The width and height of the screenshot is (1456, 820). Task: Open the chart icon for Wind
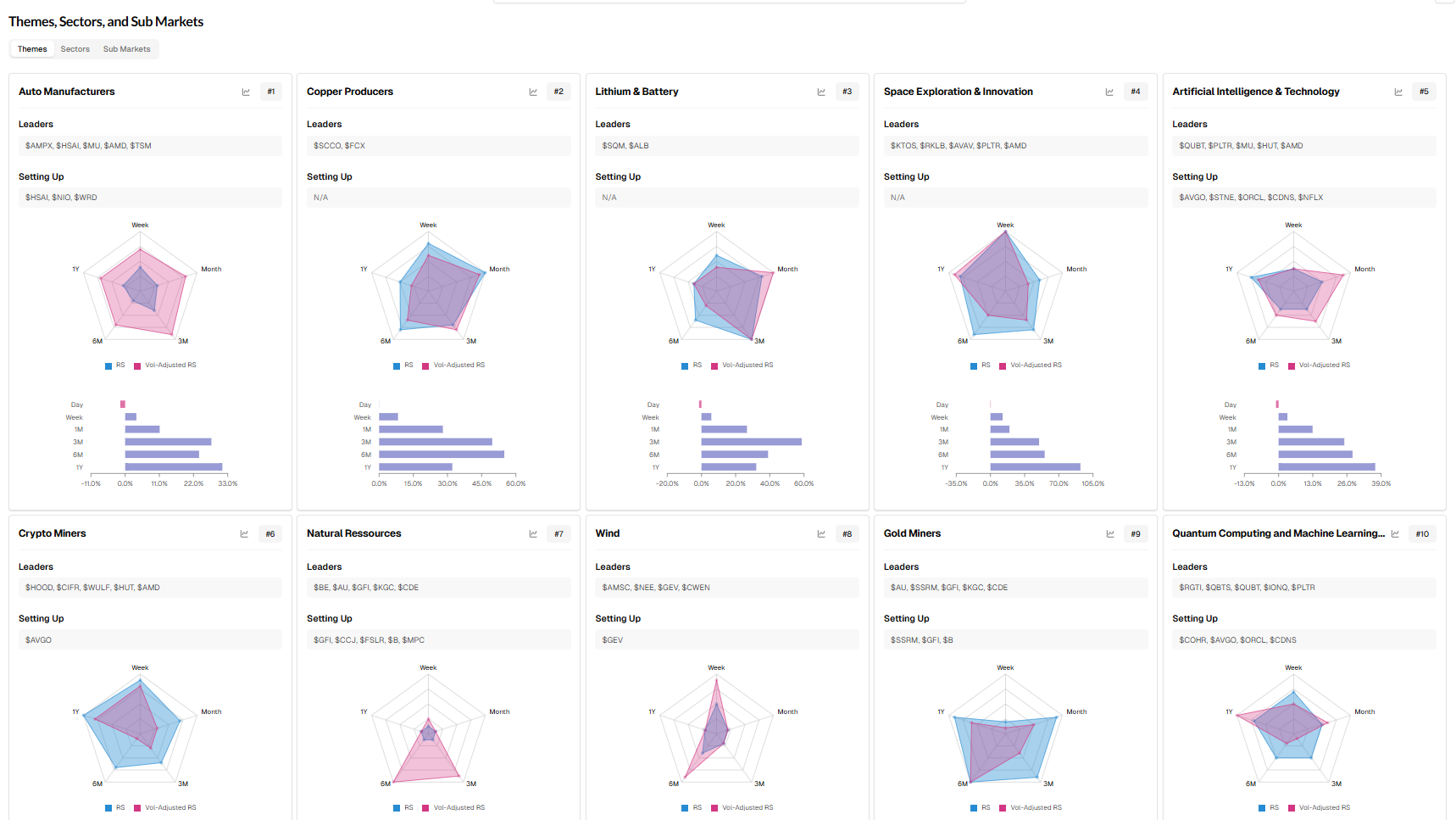click(x=821, y=534)
